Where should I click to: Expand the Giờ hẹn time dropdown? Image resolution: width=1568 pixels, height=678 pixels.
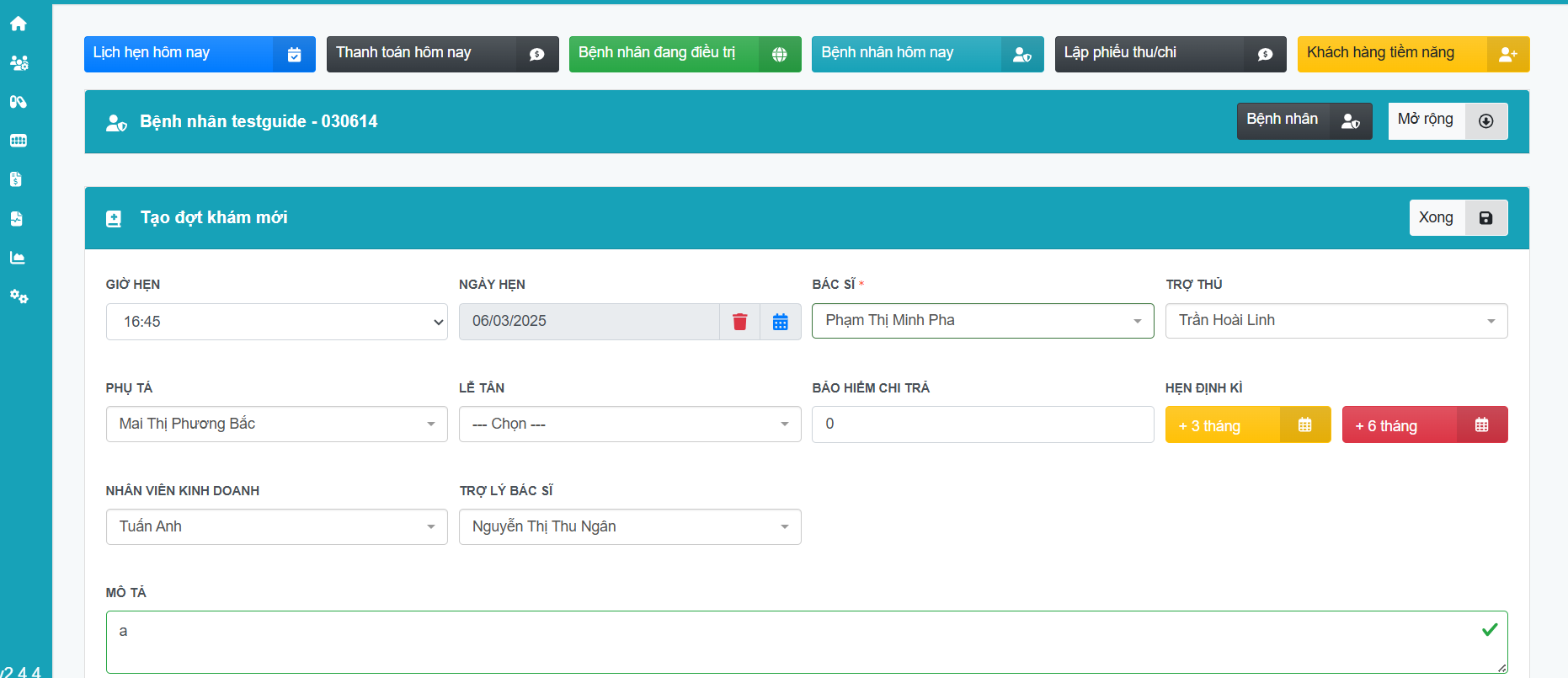click(x=276, y=322)
